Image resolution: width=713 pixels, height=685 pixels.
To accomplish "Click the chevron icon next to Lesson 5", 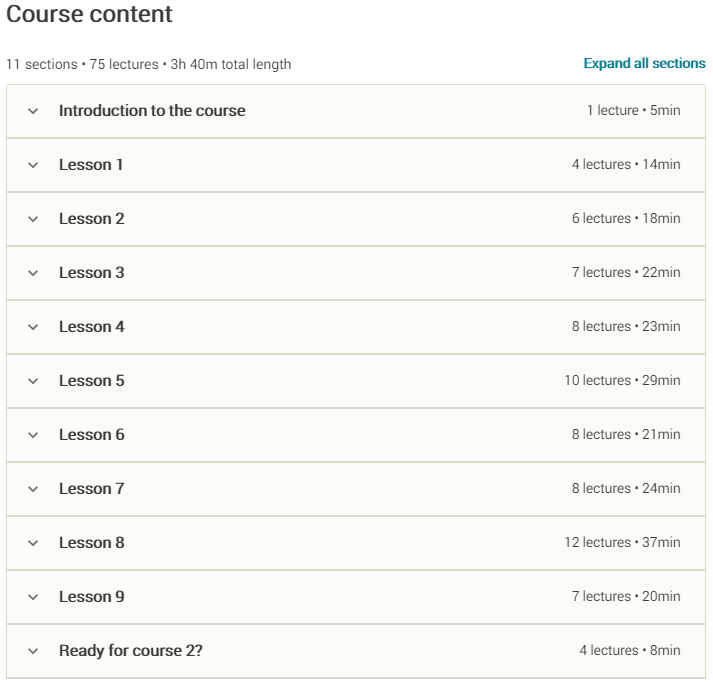I will [33, 381].
